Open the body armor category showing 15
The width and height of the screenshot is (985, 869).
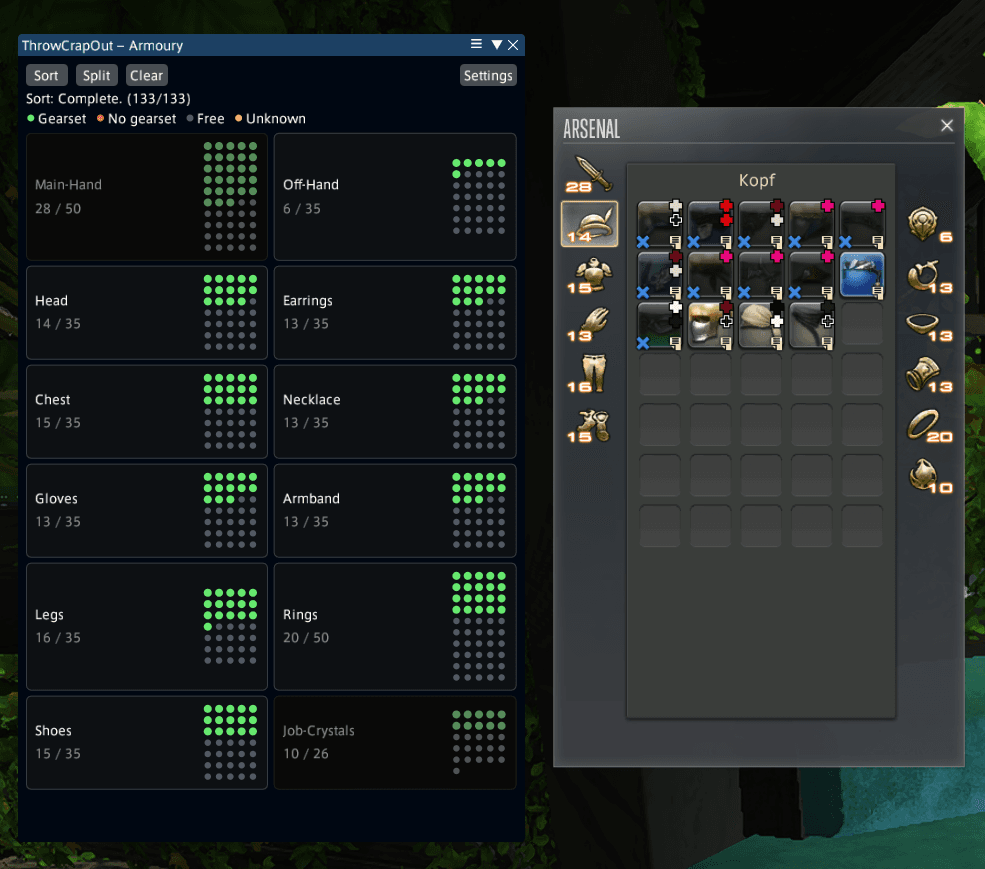coord(589,275)
